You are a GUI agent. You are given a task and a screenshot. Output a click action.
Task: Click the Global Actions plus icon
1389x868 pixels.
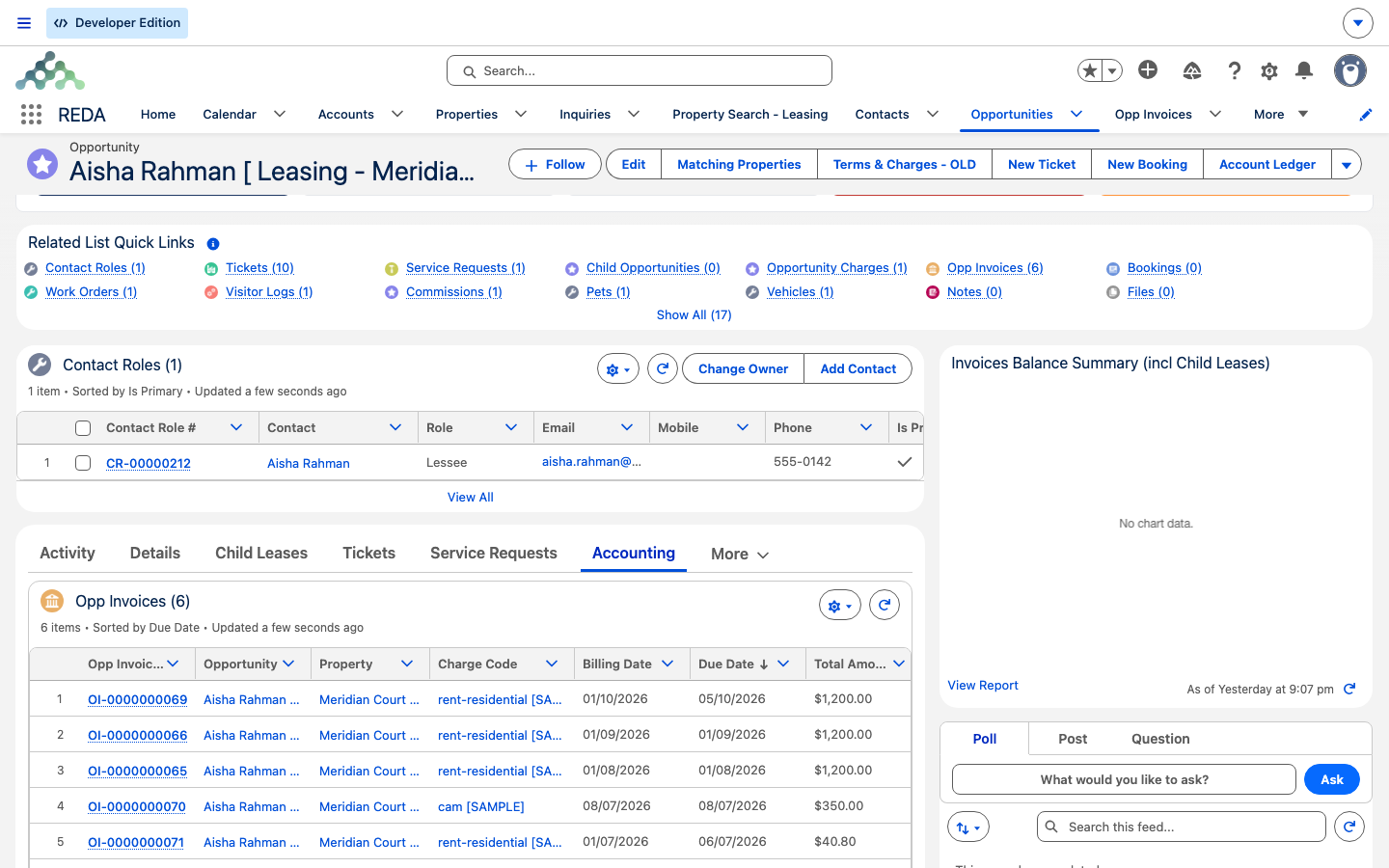pyautogui.click(x=1148, y=69)
